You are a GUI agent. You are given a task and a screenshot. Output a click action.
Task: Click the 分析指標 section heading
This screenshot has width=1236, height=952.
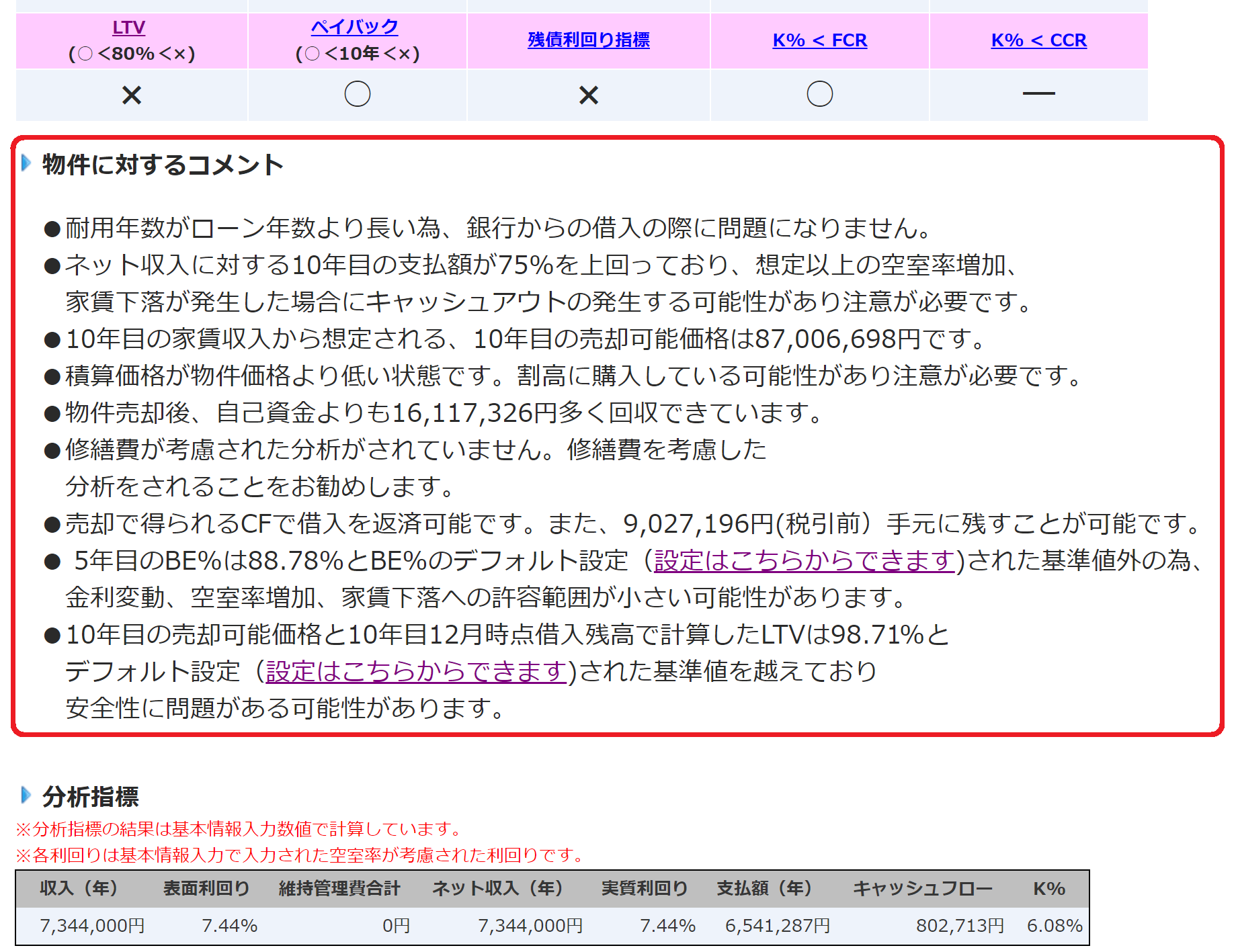click(x=91, y=797)
